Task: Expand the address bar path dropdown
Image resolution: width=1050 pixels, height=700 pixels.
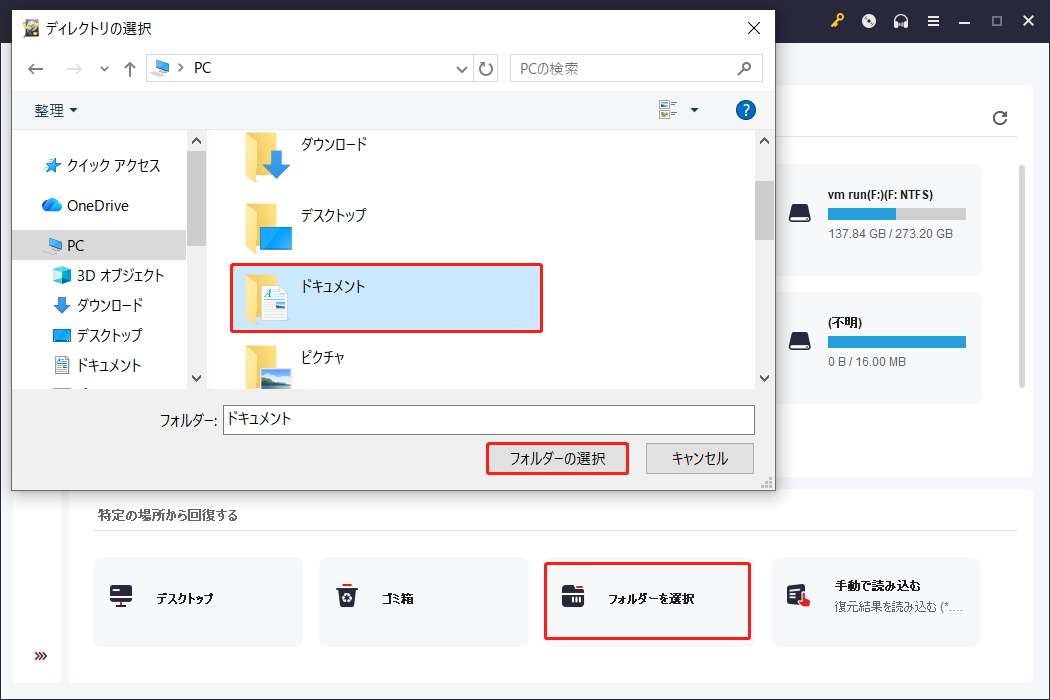Action: tap(461, 69)
